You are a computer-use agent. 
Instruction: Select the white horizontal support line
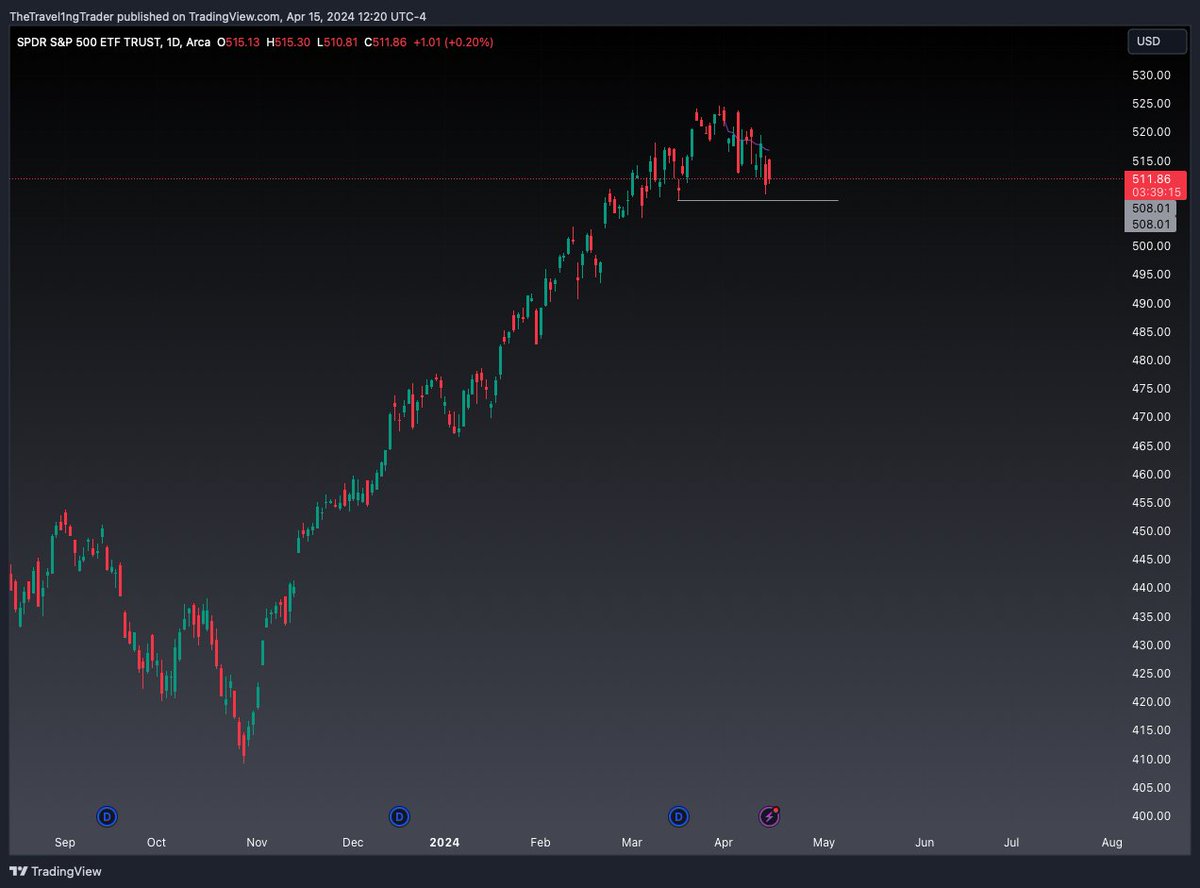[x=758, y=201]
